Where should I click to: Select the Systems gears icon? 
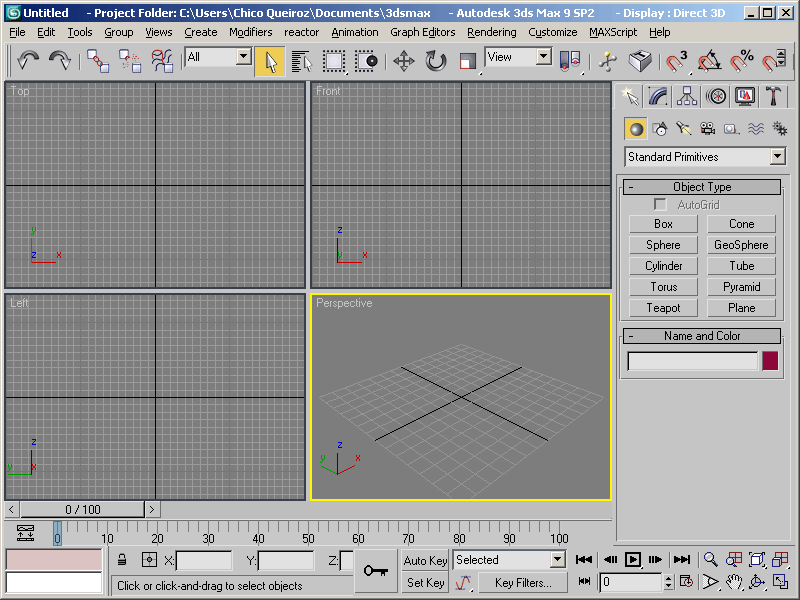(x=780, y=129)
